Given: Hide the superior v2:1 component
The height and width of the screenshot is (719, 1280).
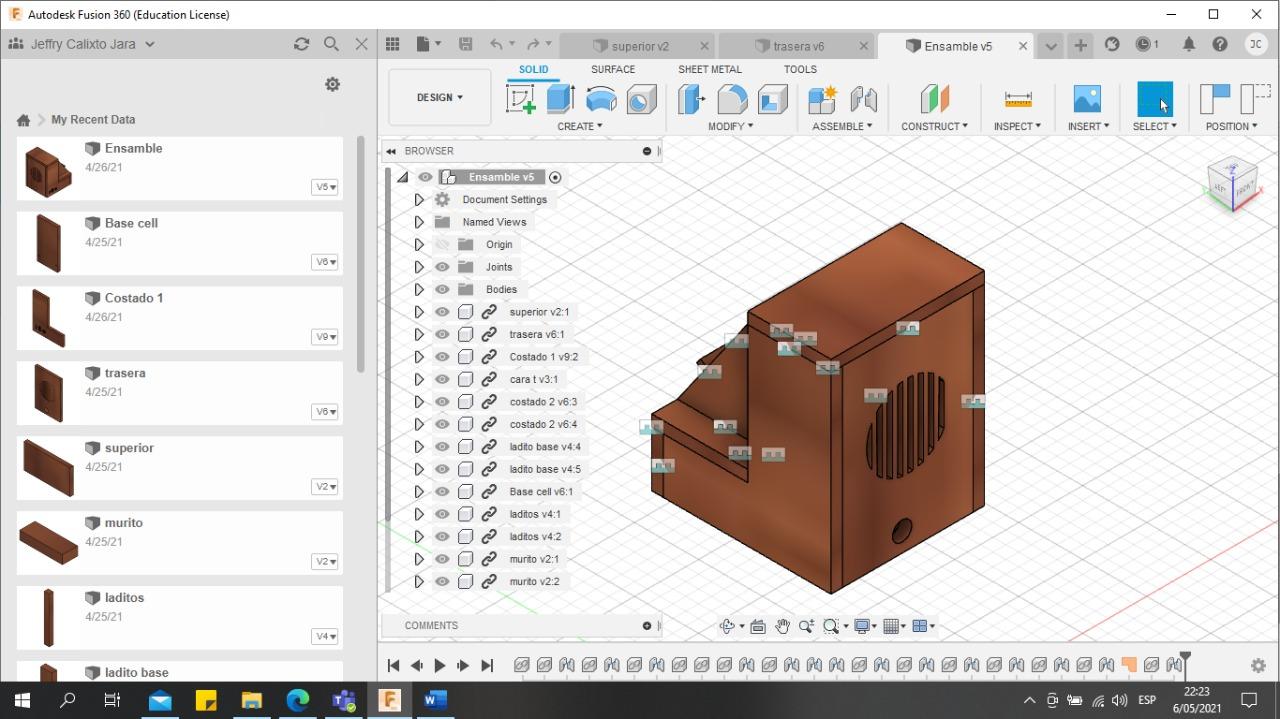Looking at the screenshot, I should (442, 312).
